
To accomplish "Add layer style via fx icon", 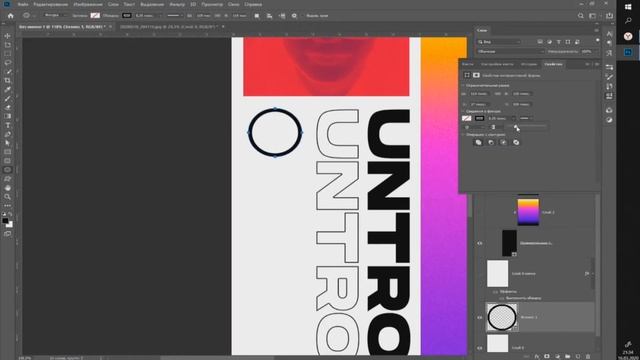I will pyautogui.click(x=537, y=356).
